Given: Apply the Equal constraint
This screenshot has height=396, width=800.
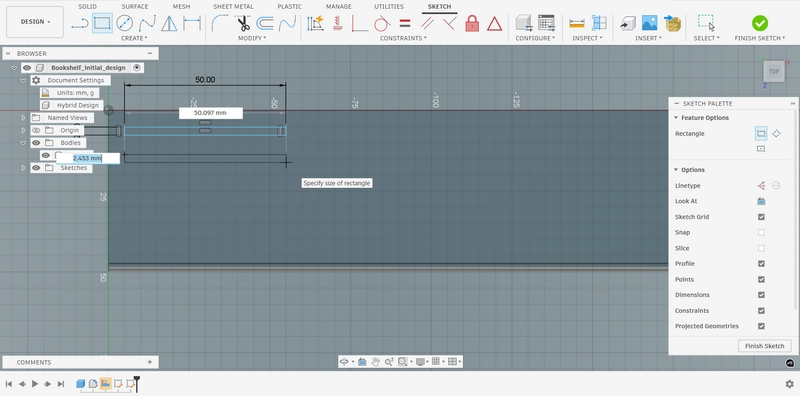Looking at the screenshot, I should point(405,23).
